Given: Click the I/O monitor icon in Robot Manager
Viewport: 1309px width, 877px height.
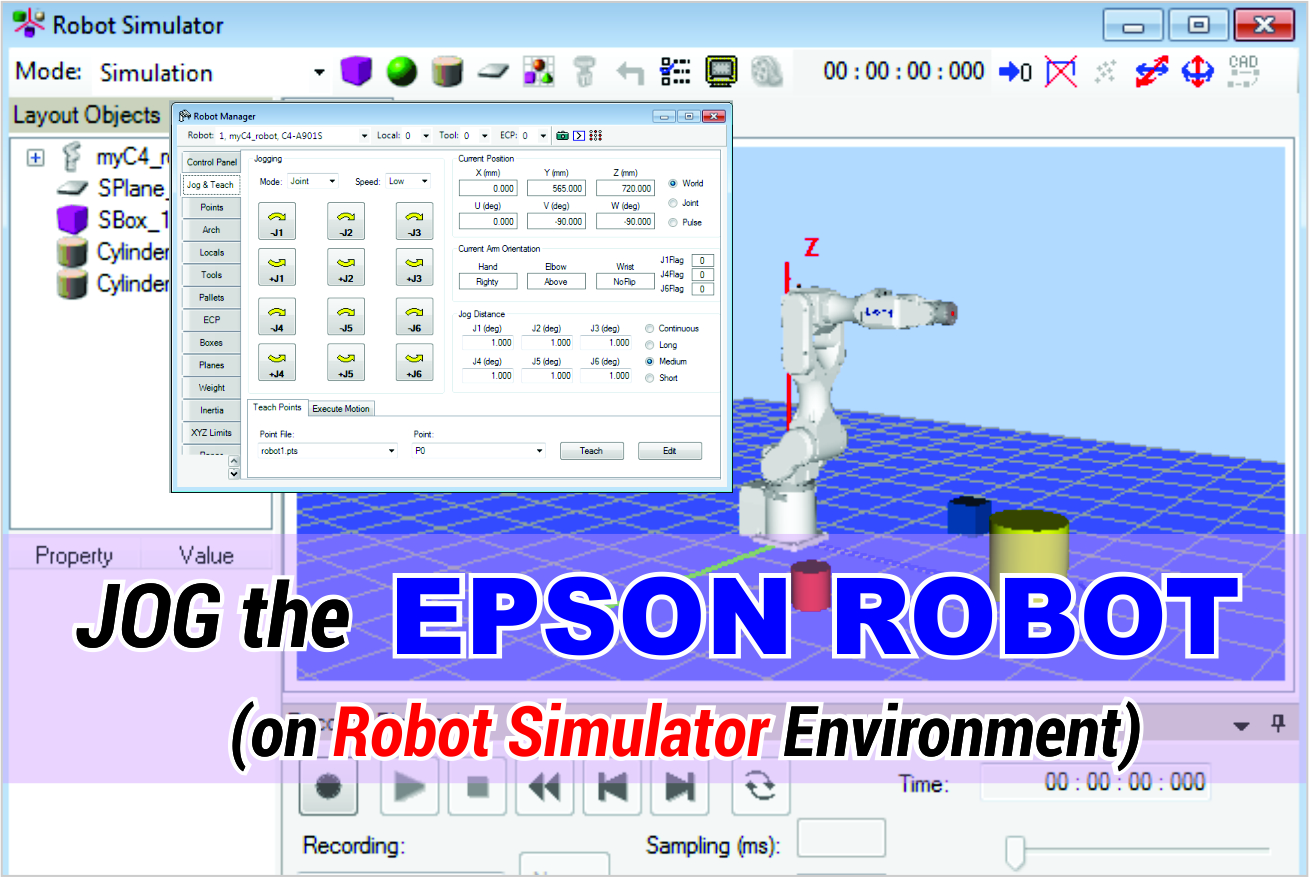Looking at the screenshot, I should click(x=596, y=135).
